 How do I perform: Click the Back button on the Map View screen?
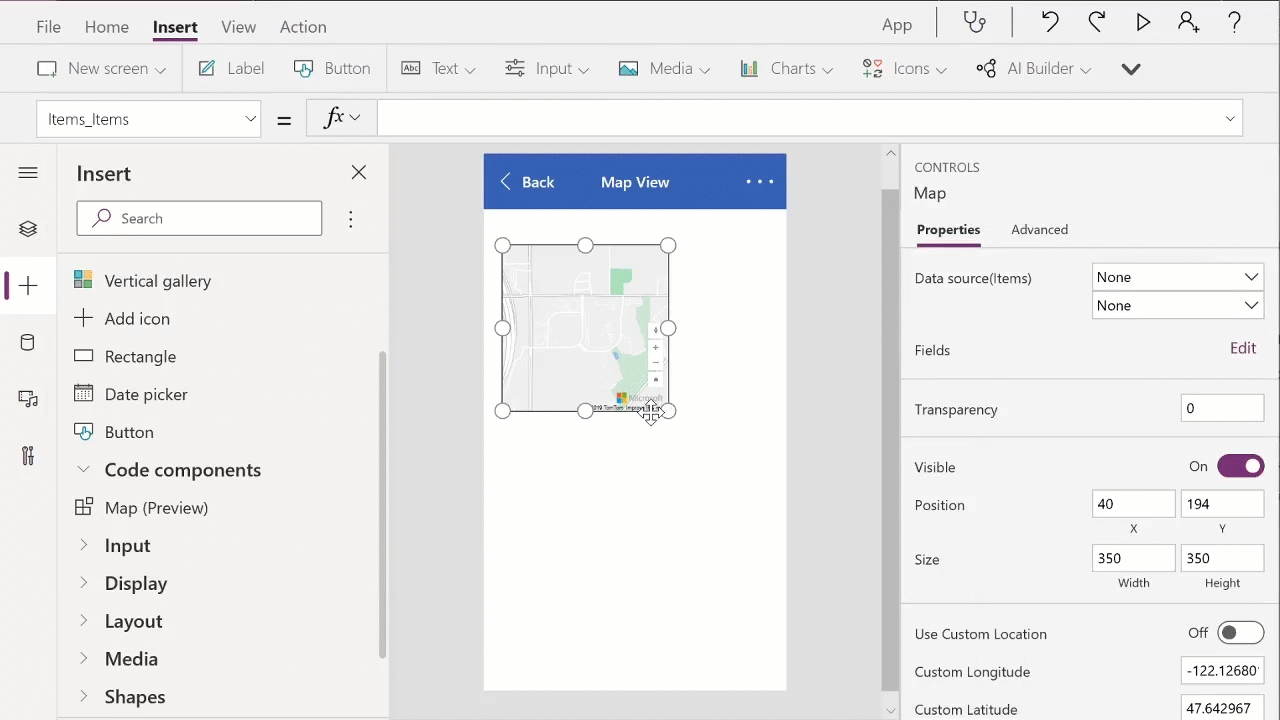click(x=527, y=182)
